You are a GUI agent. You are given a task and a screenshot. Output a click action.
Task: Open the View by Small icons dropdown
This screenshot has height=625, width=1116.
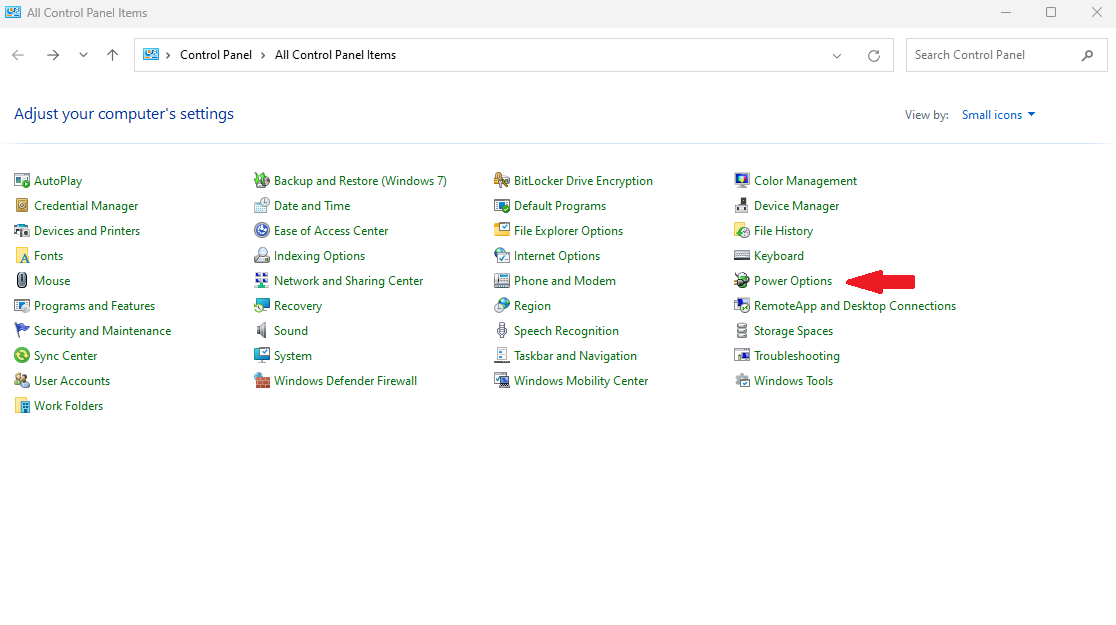(998, 115)
